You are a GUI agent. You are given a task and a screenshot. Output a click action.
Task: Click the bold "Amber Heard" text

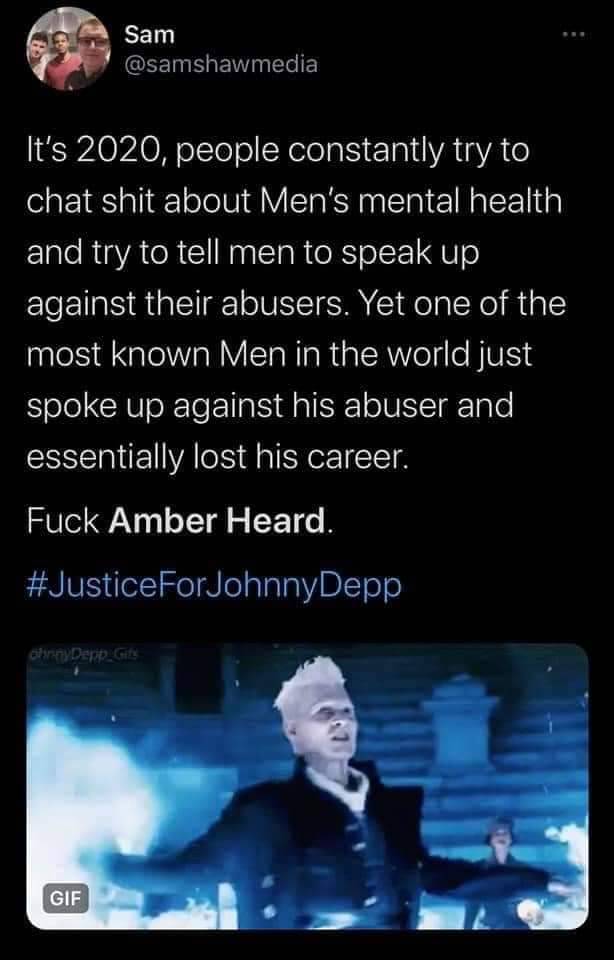coord(219,521)
